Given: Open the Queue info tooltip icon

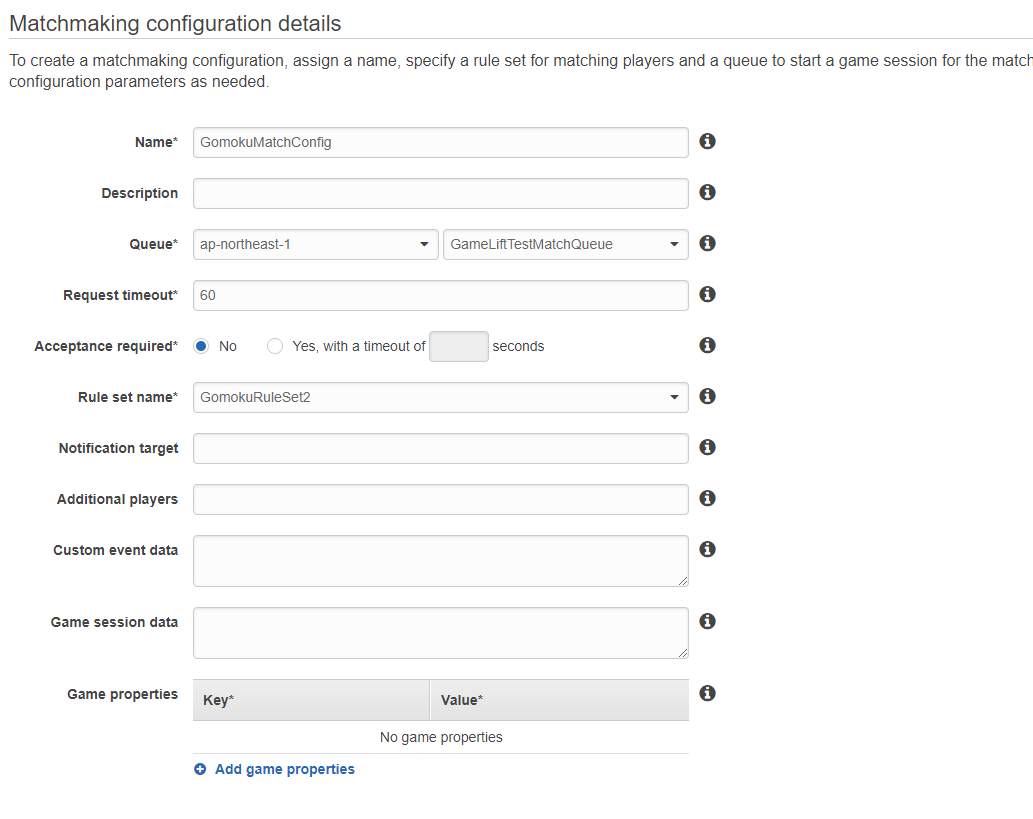Looking at the screenshot, I should [x=707, y=243].
